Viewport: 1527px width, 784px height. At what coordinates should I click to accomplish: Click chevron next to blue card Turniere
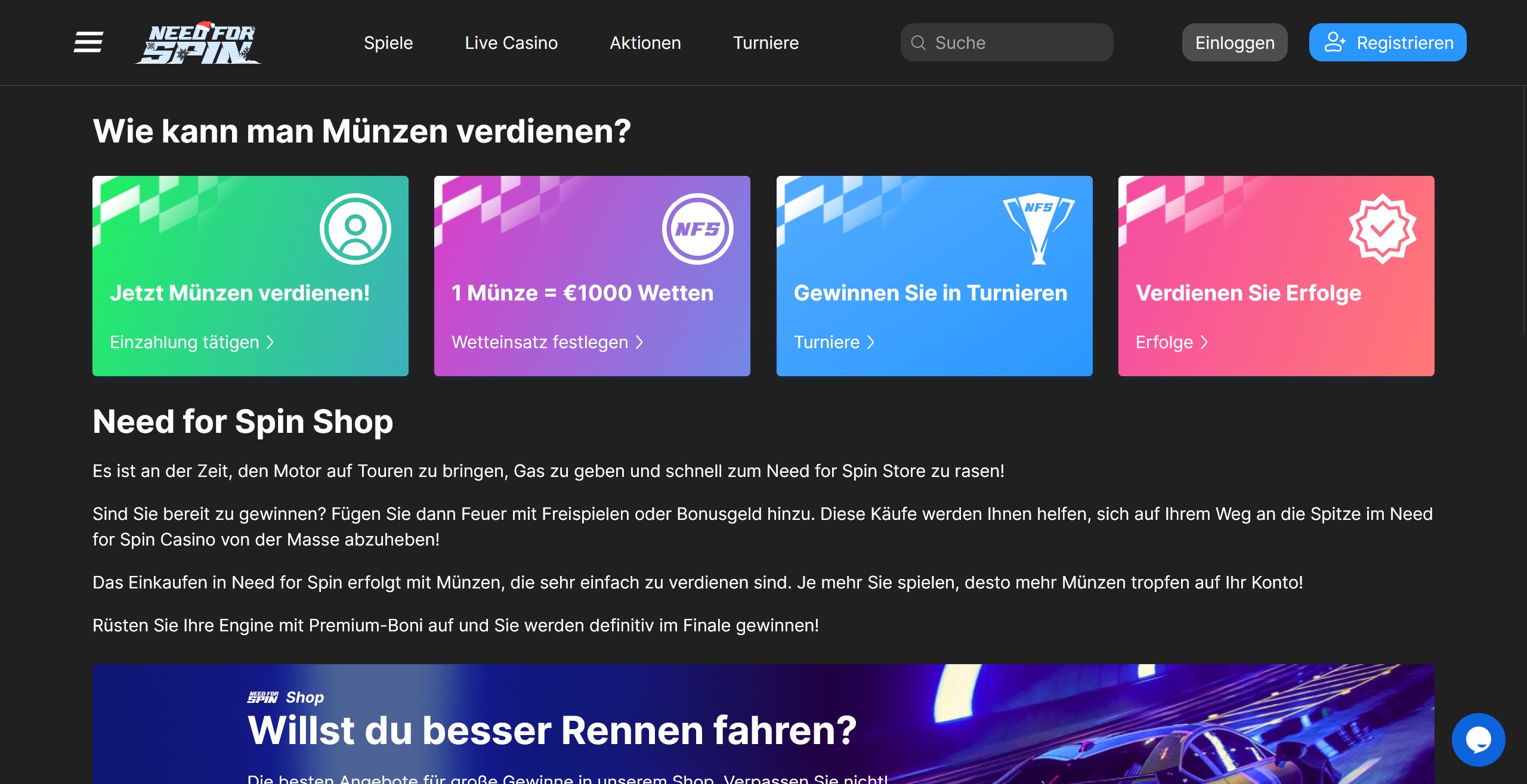point(871,342)
